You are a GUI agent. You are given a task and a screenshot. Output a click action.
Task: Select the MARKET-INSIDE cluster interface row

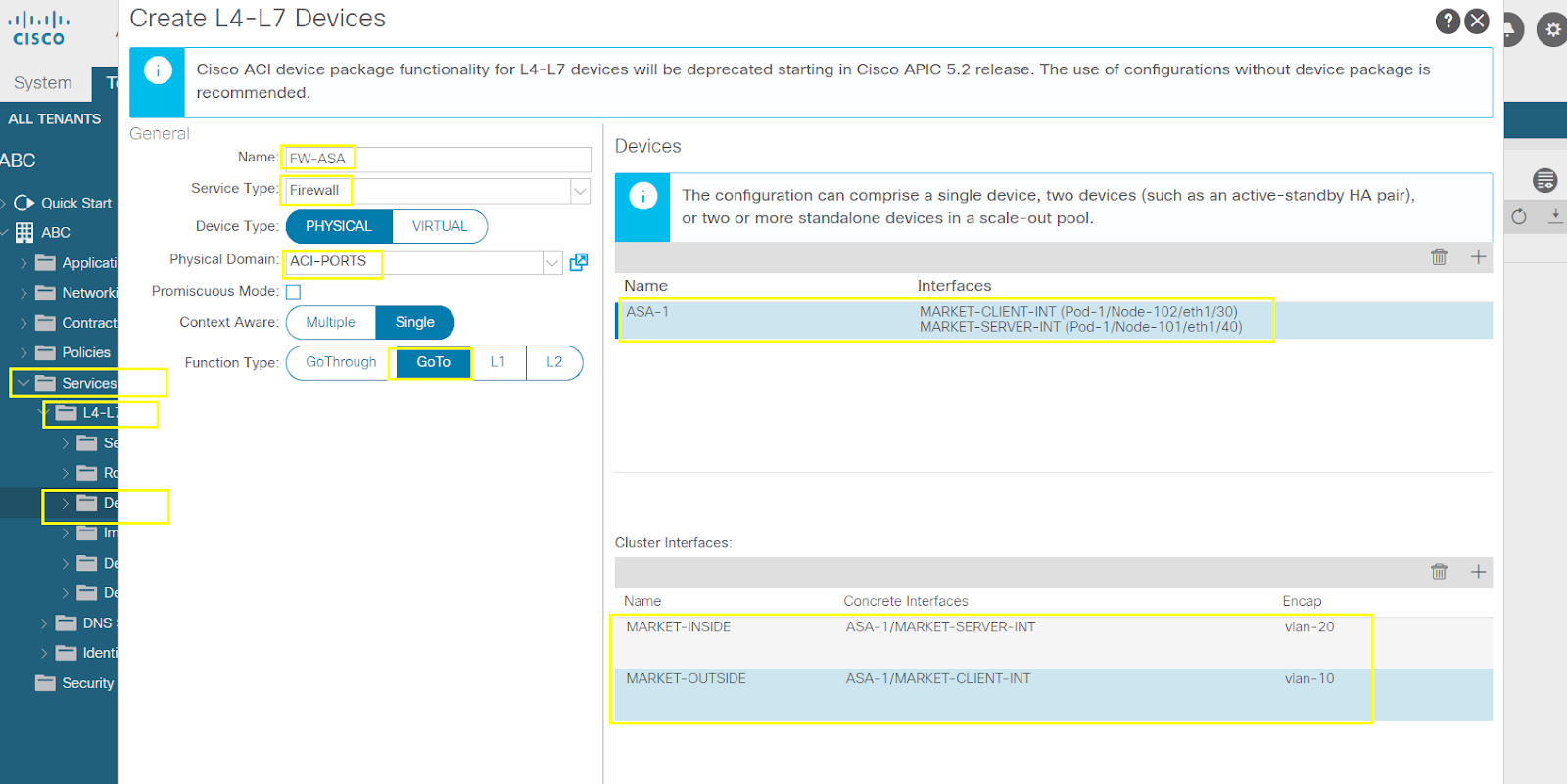point(1054,643)
